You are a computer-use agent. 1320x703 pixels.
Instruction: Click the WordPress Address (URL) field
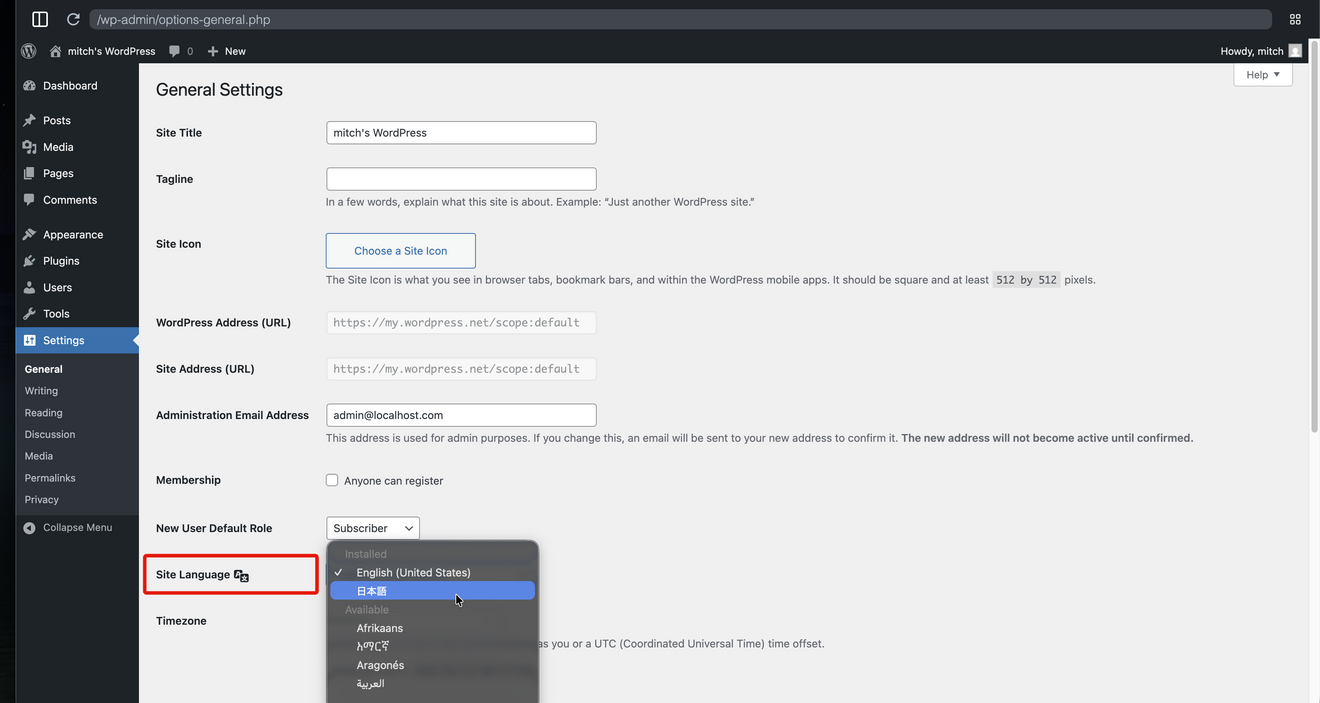461,323
